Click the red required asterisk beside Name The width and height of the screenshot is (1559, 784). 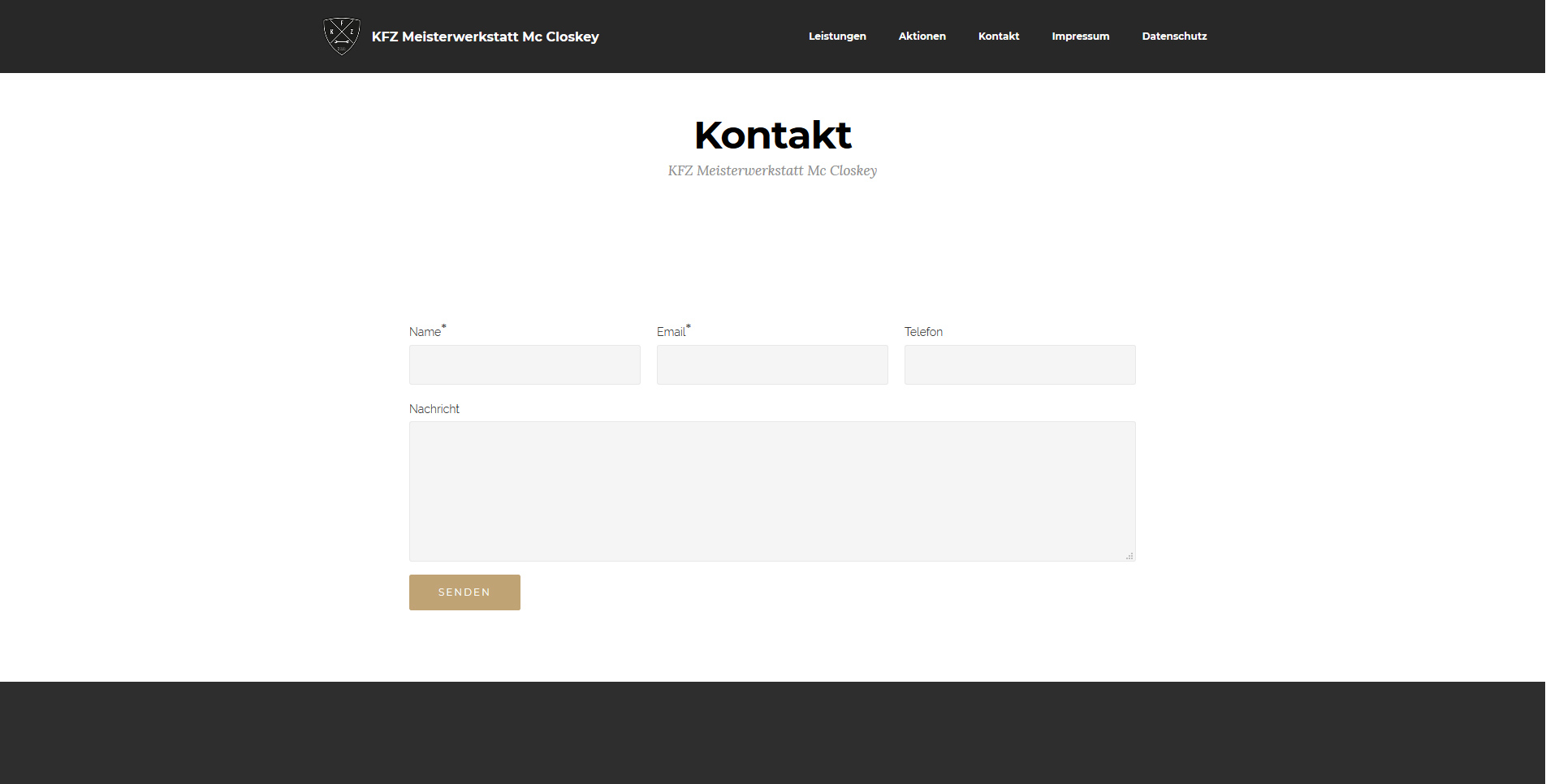pyautogui.click(x=444, y=327)
